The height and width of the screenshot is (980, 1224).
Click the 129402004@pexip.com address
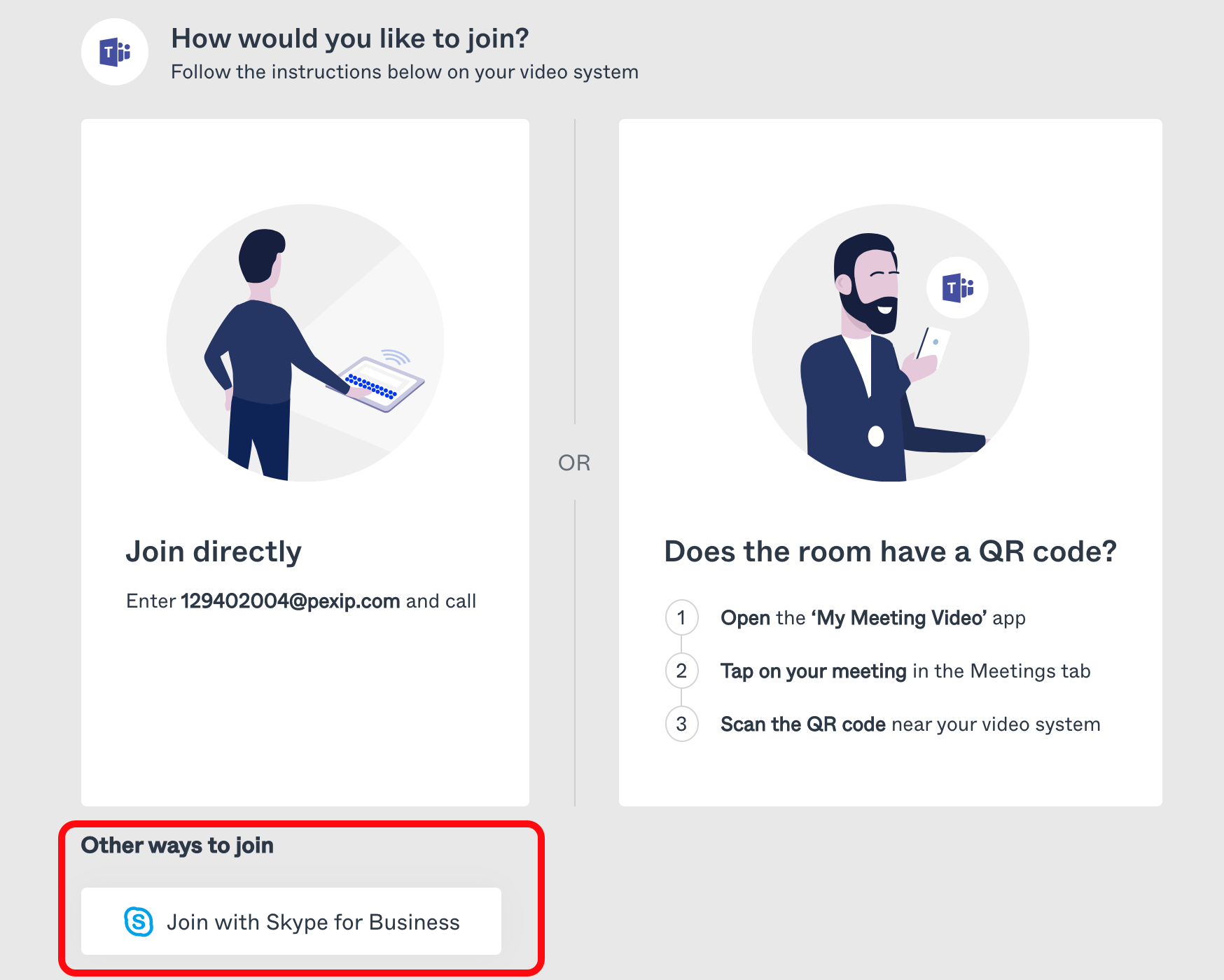coord(290,601)
